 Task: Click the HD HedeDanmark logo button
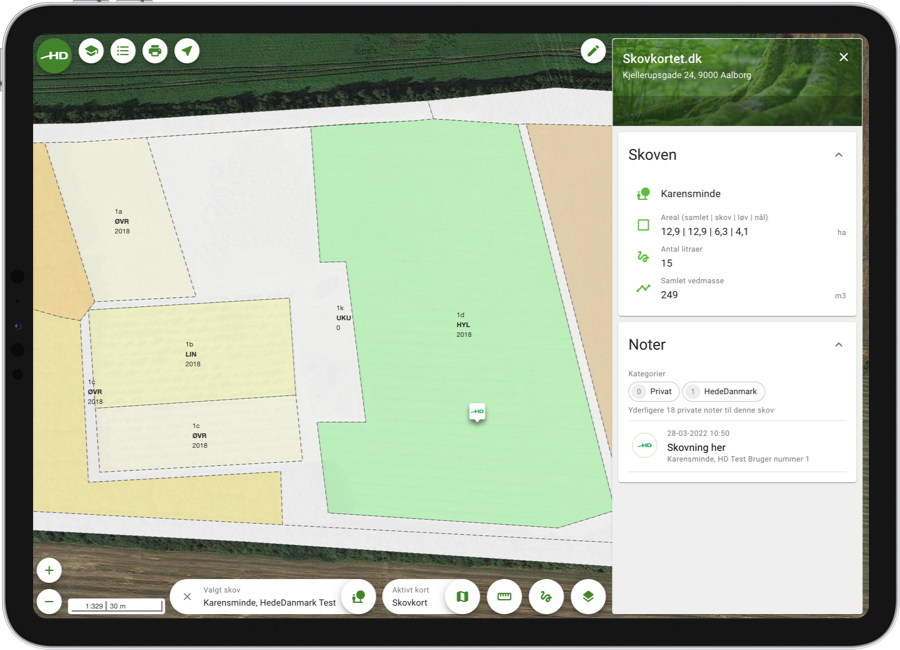55,55
